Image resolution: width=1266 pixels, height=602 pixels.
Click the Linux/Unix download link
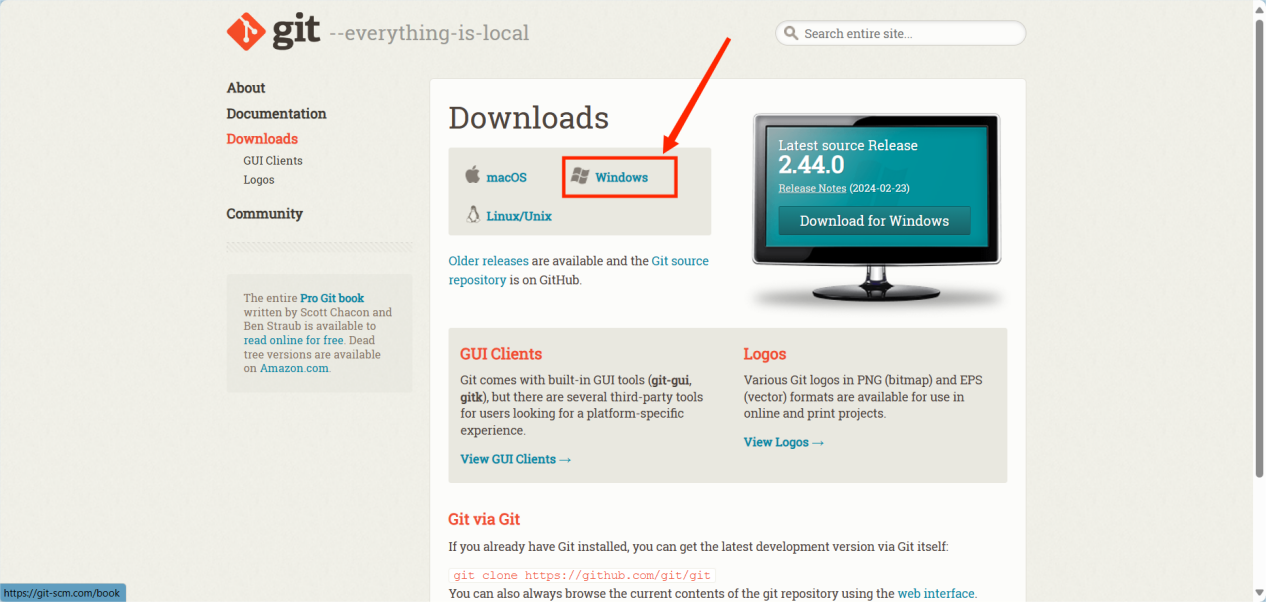click(519, 215)
